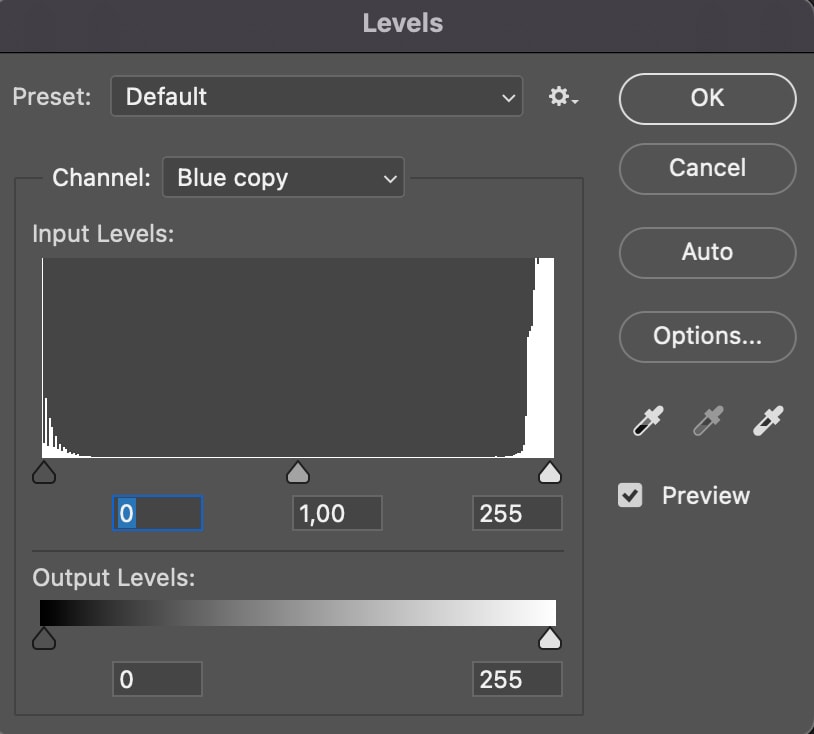Viewport: 814px width, 734px height.
Task: Click the input highlight slider handle
Action: [x=550, y=472]
